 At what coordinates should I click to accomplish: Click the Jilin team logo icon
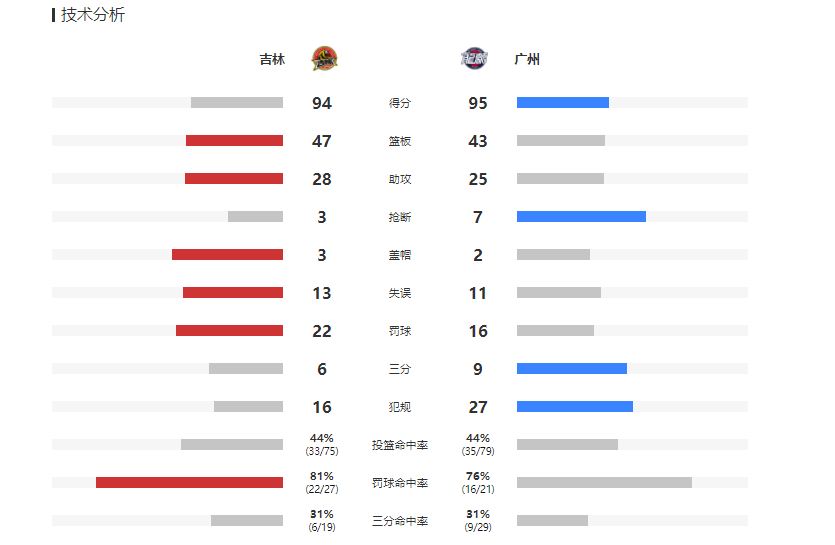click(x=324, y=59)
